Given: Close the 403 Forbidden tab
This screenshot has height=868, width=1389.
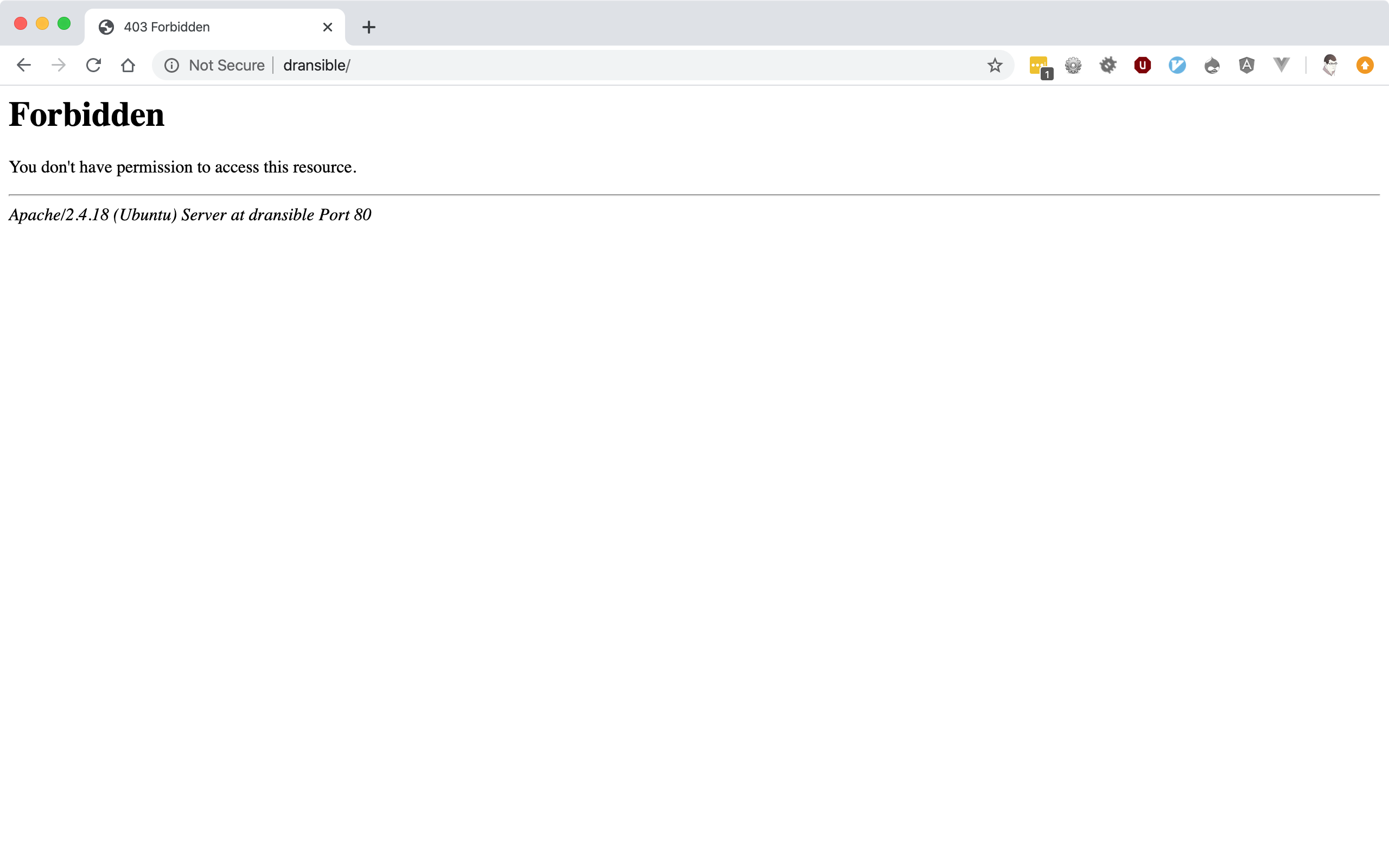Looking at the screenshot, I should point(328,27).
